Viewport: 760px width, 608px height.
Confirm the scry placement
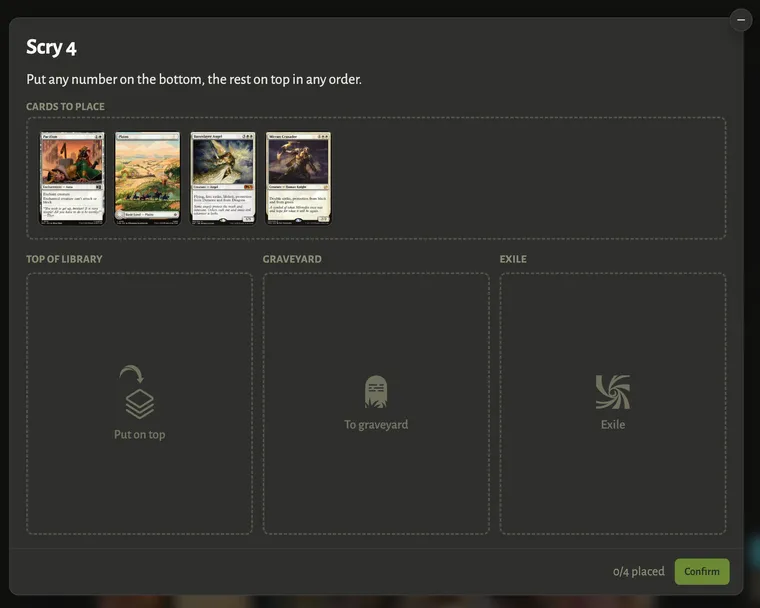click(x=702, y=571)
